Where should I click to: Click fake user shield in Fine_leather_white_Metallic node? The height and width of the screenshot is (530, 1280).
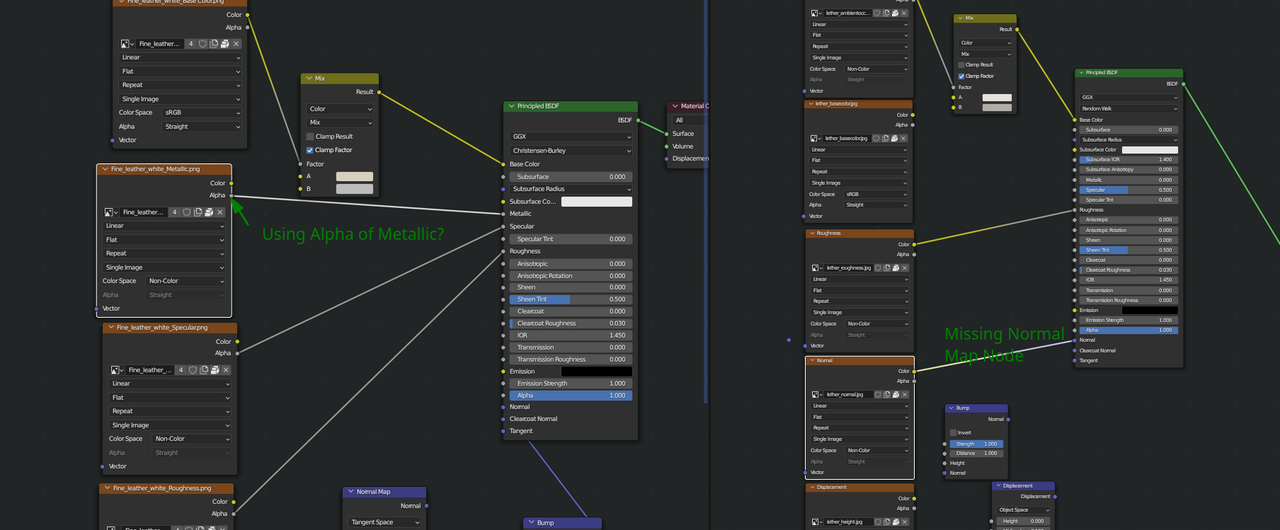click(186, 212)
